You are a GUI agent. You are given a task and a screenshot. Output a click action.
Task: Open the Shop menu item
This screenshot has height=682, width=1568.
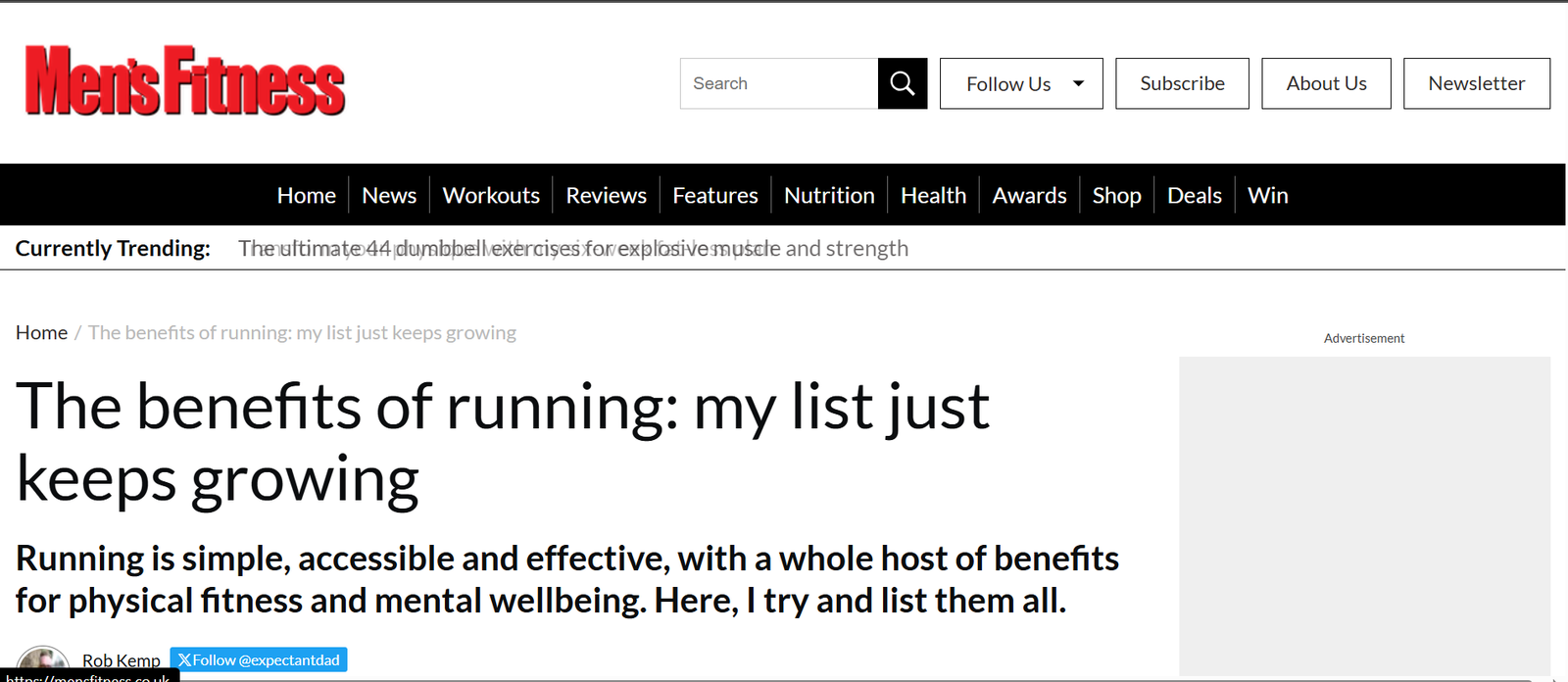(x=1116, y=195)
